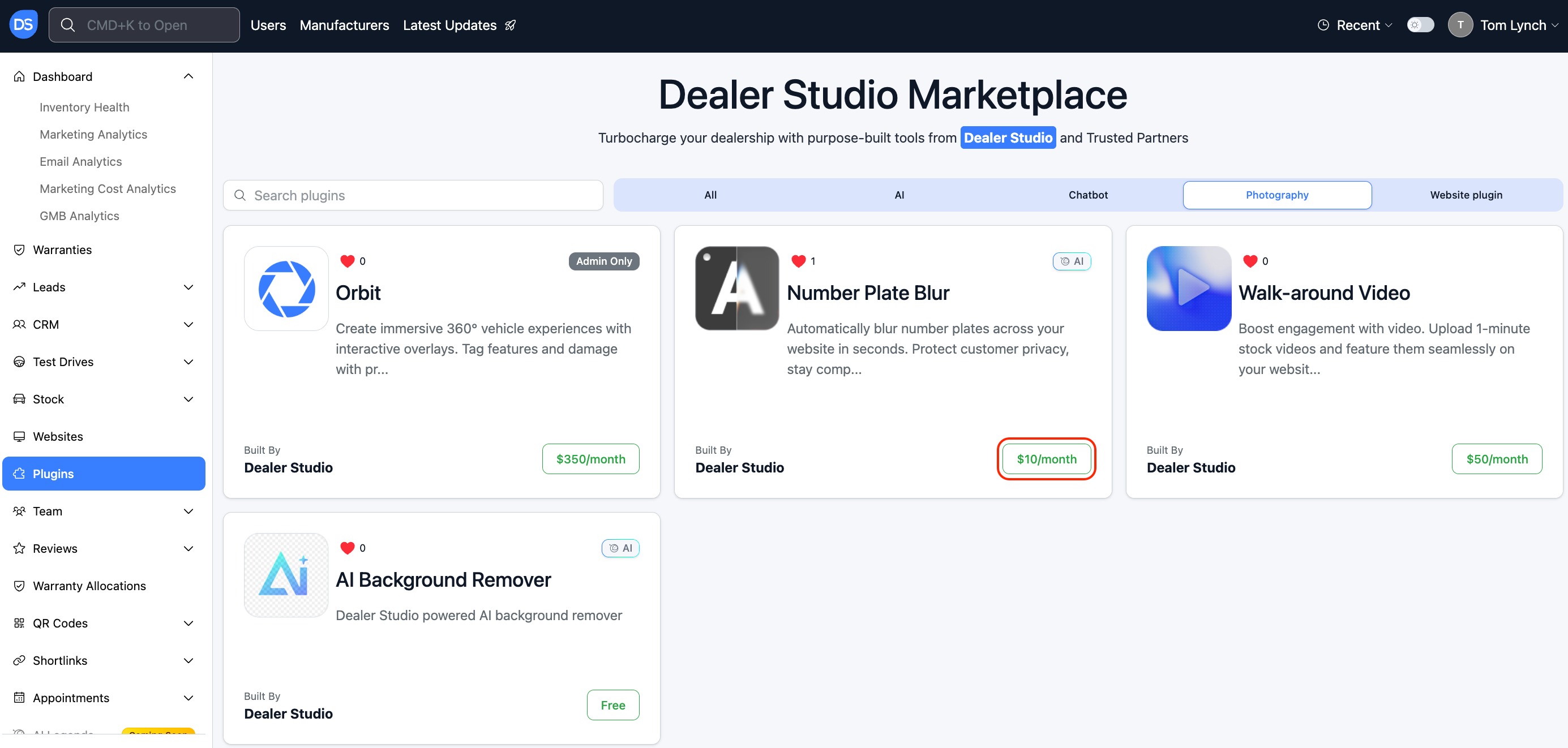This screenshot has width=1568, height=748.
Task: Click the Orbit plugin aperture icon
Action: (286, 289)
